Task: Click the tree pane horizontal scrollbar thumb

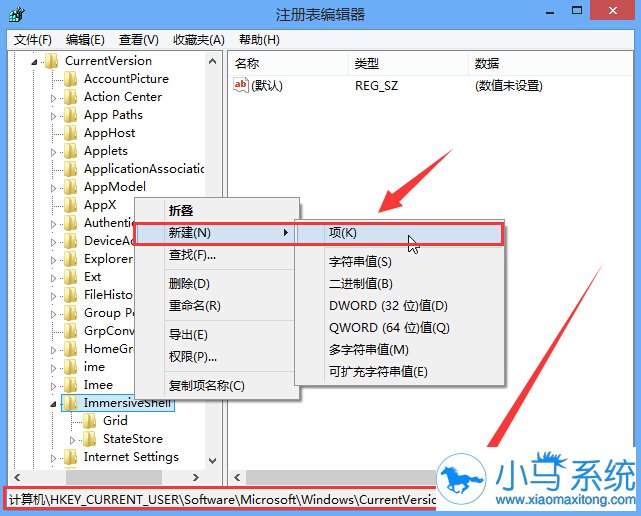Action: pyautogui.click(x=114, y=478)
